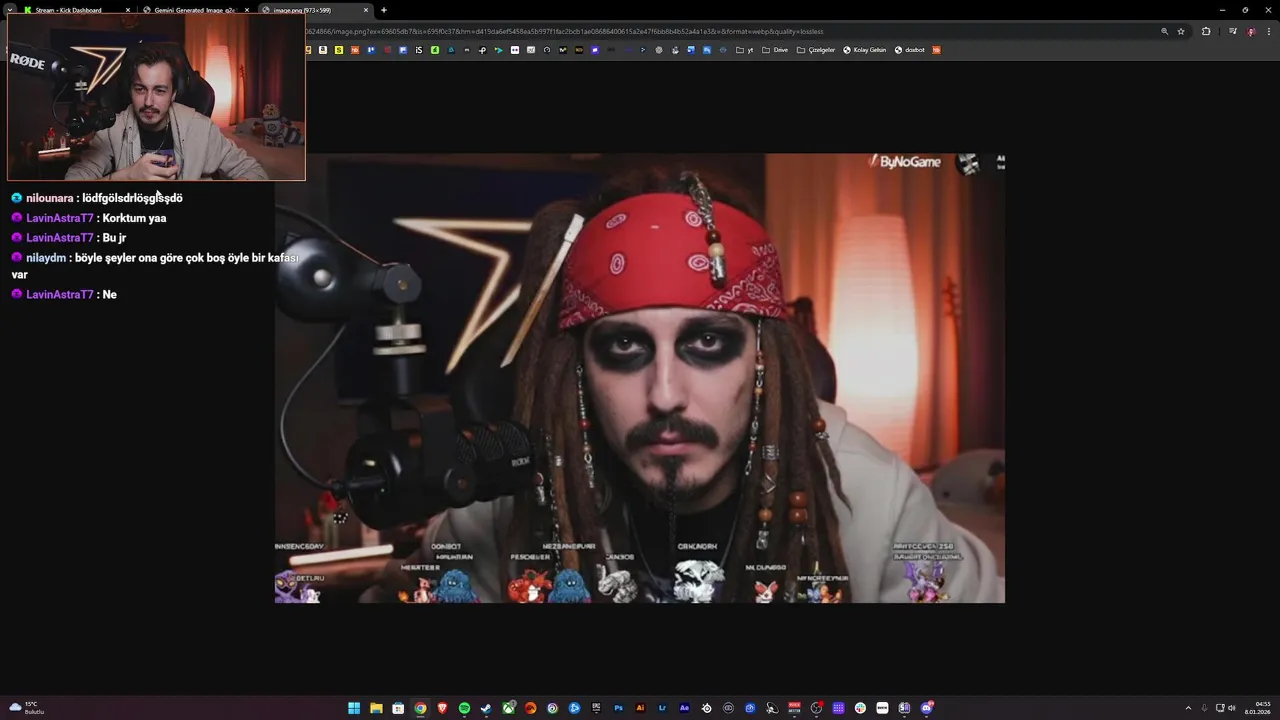Open the Xbox app from the taskbar

[x=508, y=708]
